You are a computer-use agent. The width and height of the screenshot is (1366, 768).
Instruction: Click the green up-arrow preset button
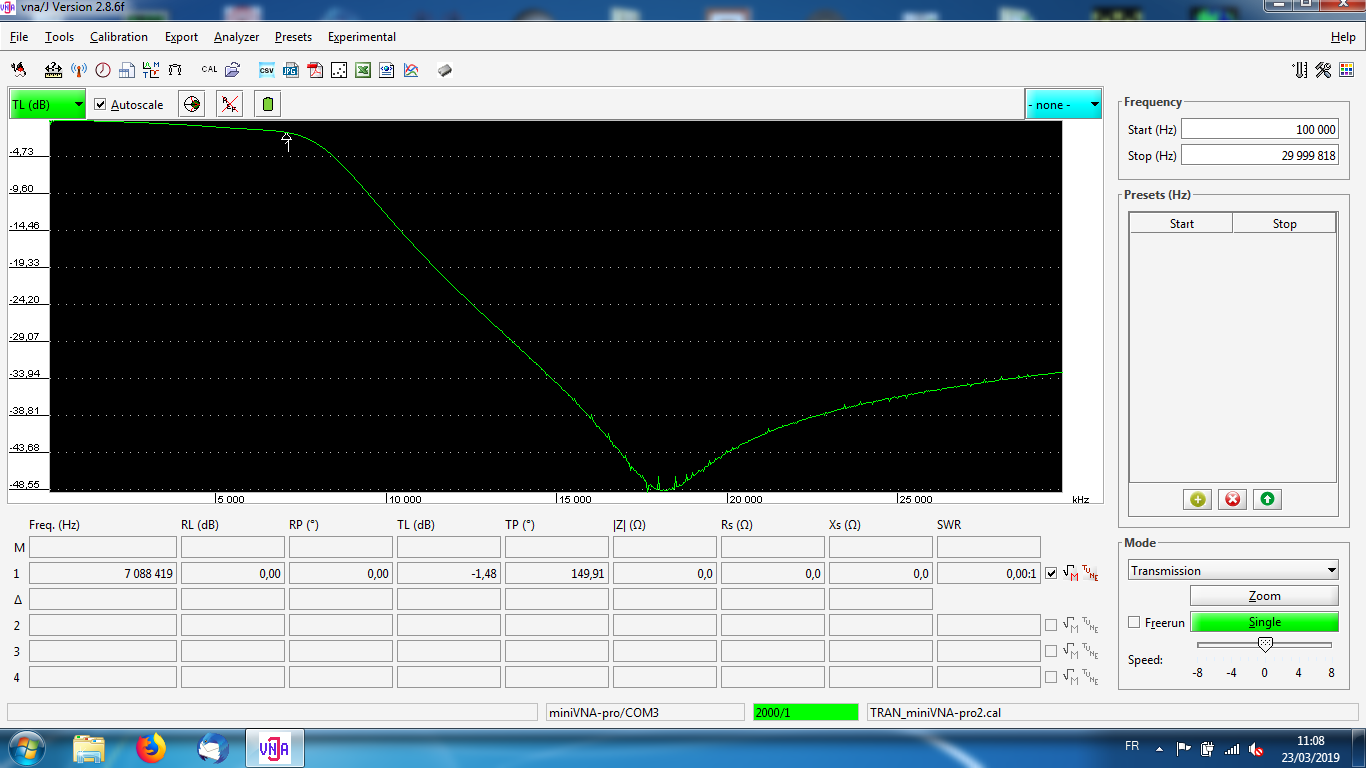click(x=1267, y=499)
